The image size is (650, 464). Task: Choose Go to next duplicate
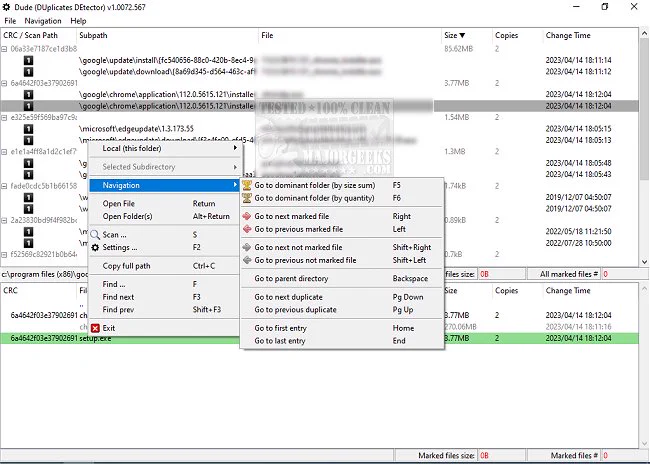(x=342, y=297)
